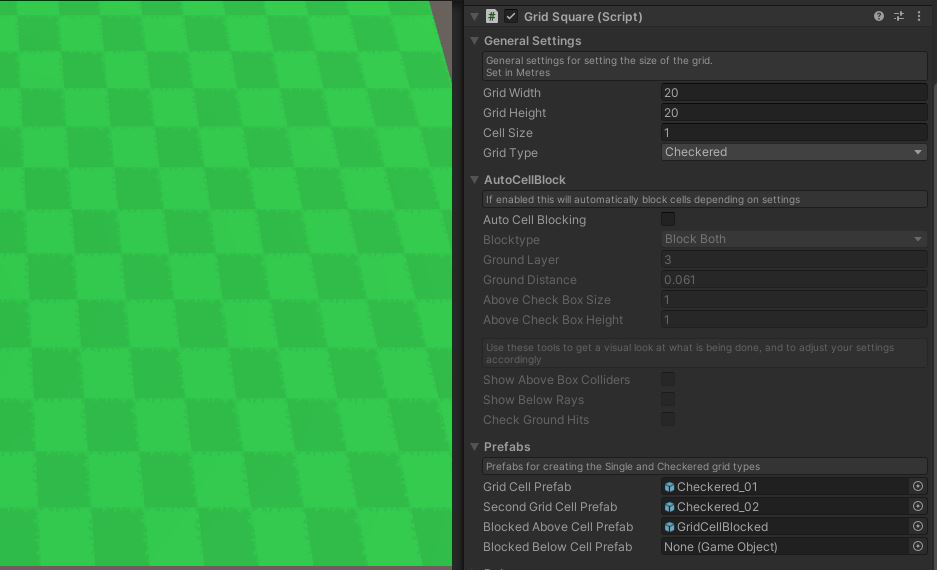This screenshot has height=570, width=937.
Task: Open the Blocktype dropdown showing Block Both
Action: coord(794,239)
